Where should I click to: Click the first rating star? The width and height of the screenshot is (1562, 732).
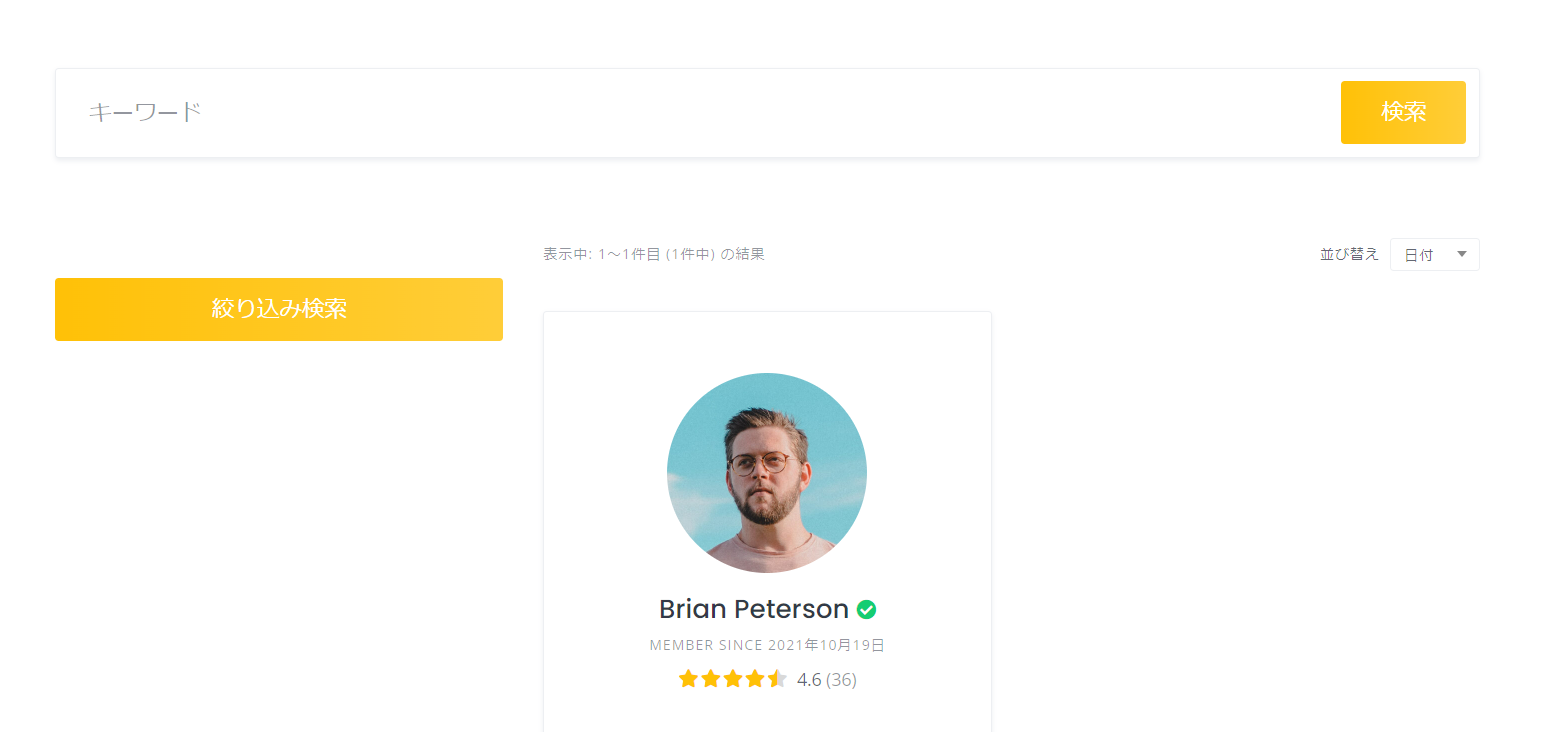[x=688, y=680]
